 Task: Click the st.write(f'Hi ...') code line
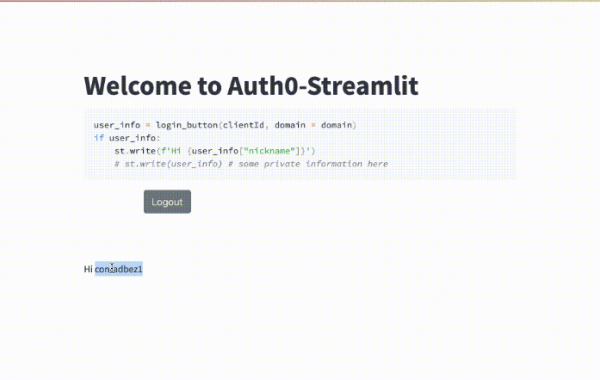[x=215, y=151]
